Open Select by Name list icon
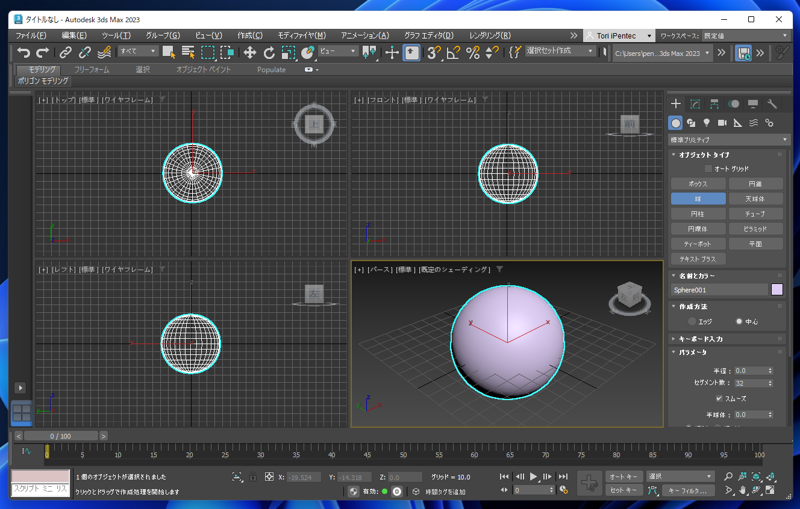The image size is (800, 509). click(188, 52)
